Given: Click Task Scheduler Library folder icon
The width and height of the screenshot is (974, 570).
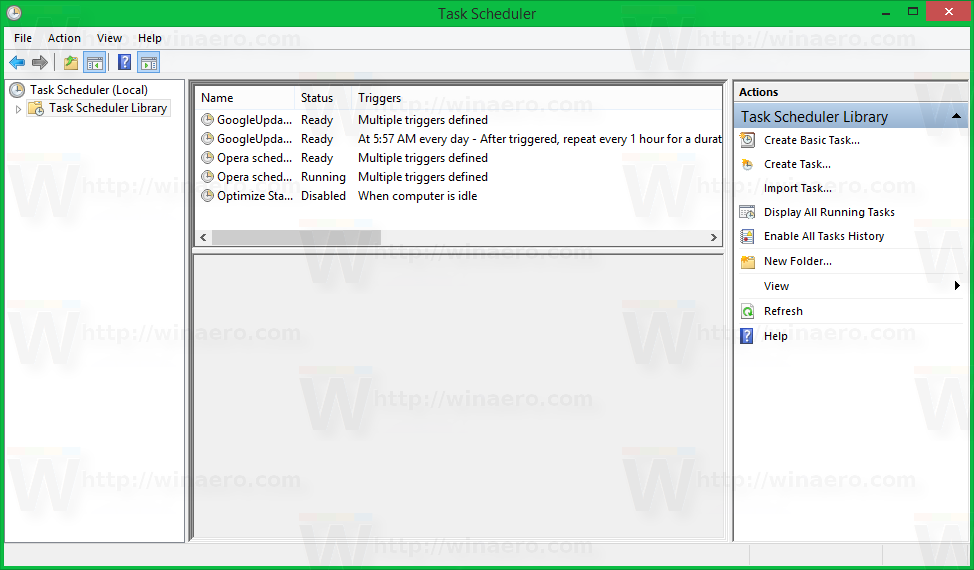Looking at the screenshot, I should 37,108.
